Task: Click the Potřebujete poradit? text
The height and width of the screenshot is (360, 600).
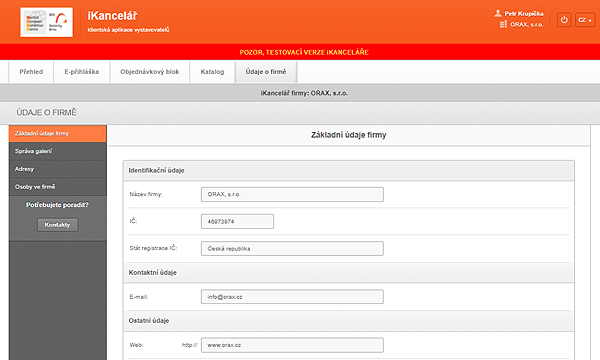Action: (57, 205)
